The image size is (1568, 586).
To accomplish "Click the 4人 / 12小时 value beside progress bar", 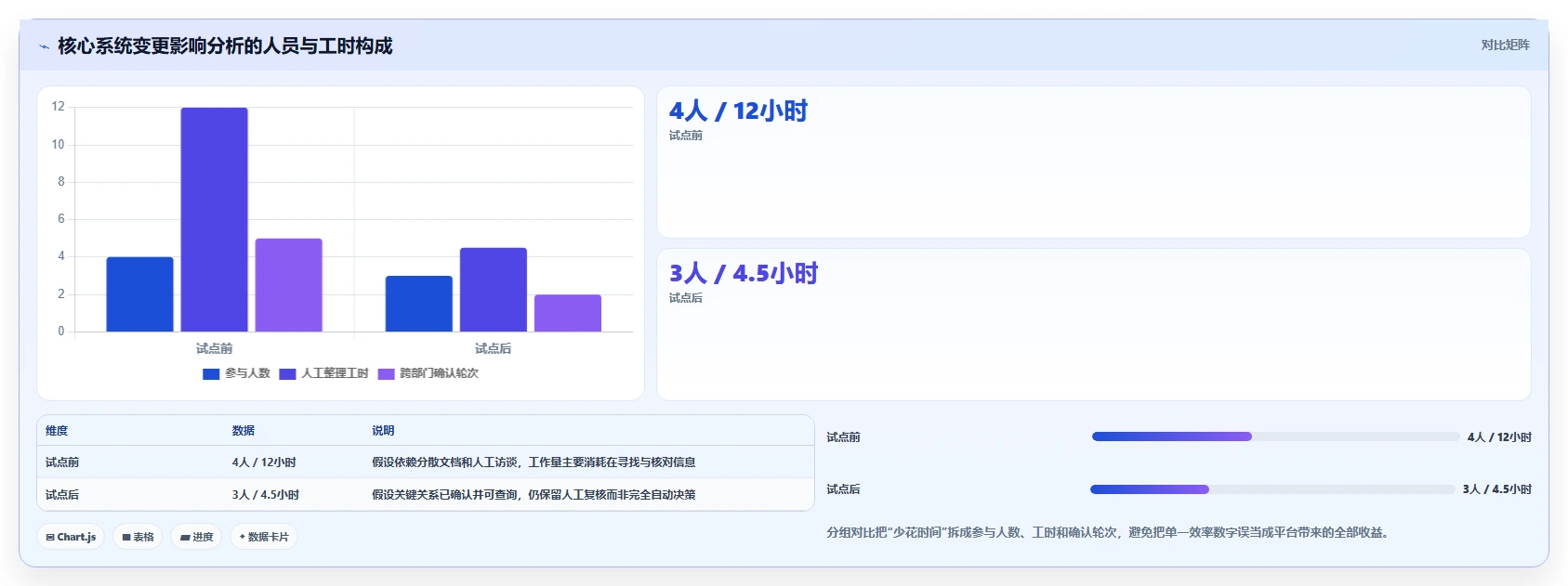I will coord(1499,437).
